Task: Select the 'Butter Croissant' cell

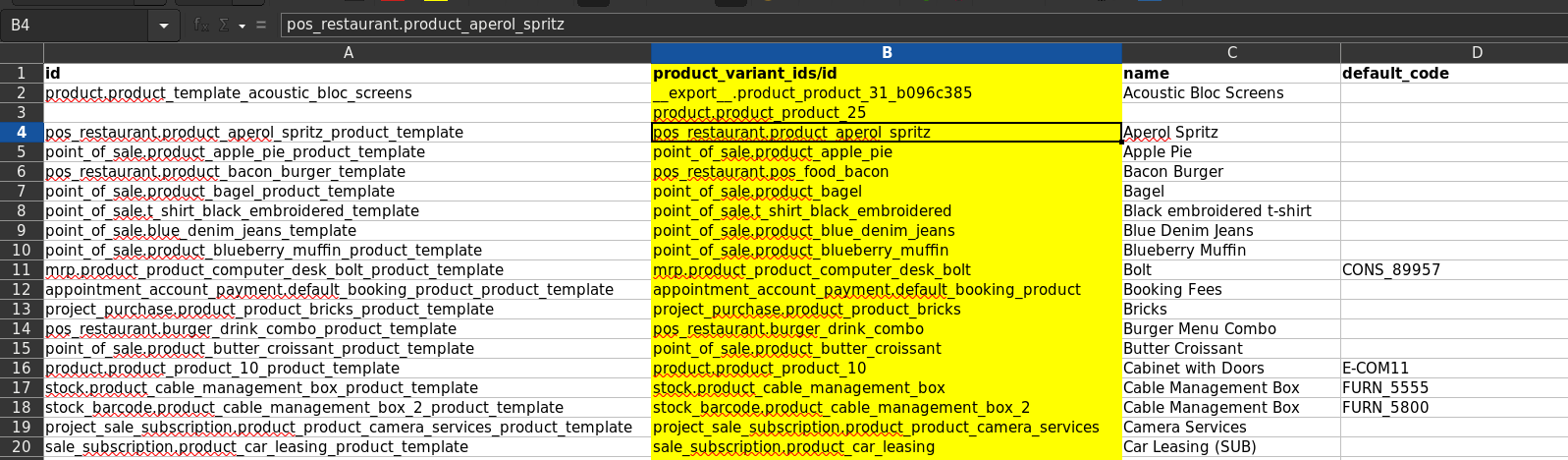Action: (1231, 348)
